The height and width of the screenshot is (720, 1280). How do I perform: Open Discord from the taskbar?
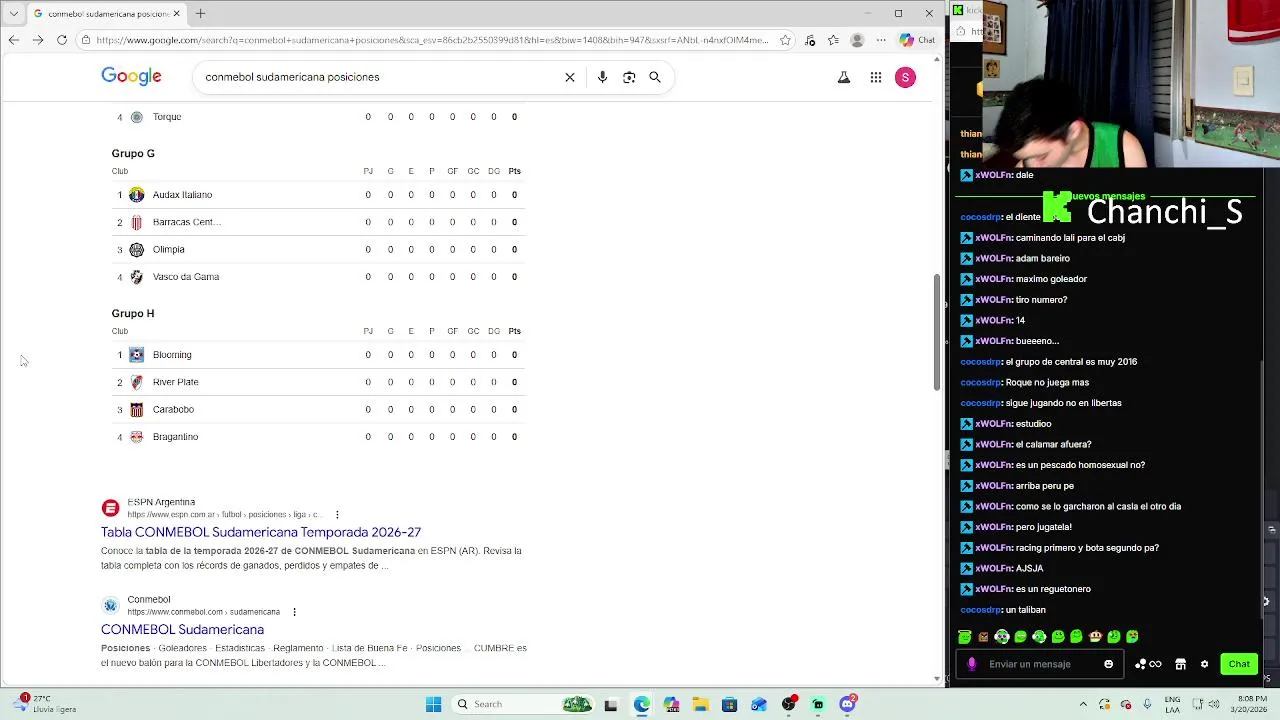coord(848,704)
